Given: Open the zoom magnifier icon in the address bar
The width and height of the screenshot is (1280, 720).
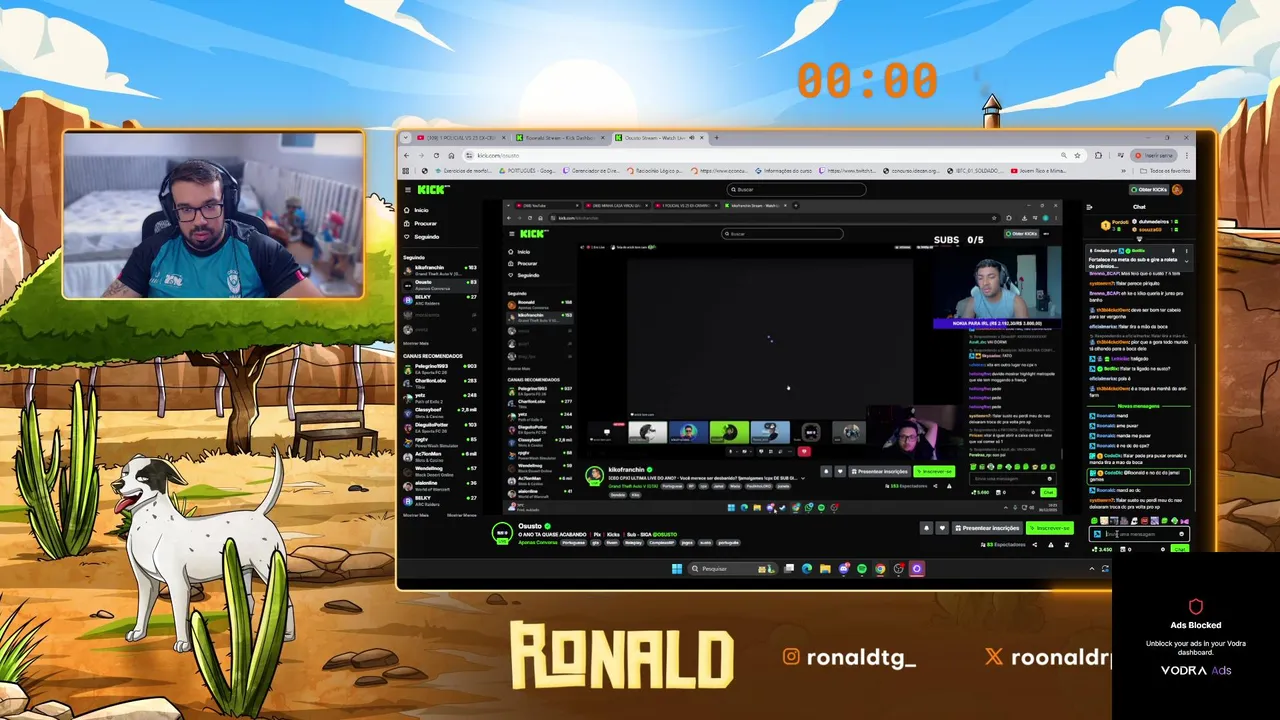Looking at the screenshot, I should [1064, 156].
